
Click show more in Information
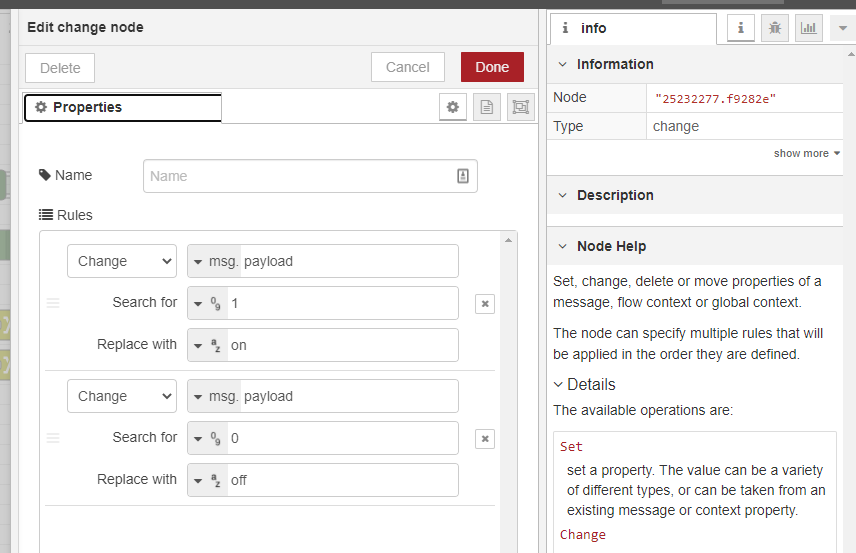[x=806, y=153]
